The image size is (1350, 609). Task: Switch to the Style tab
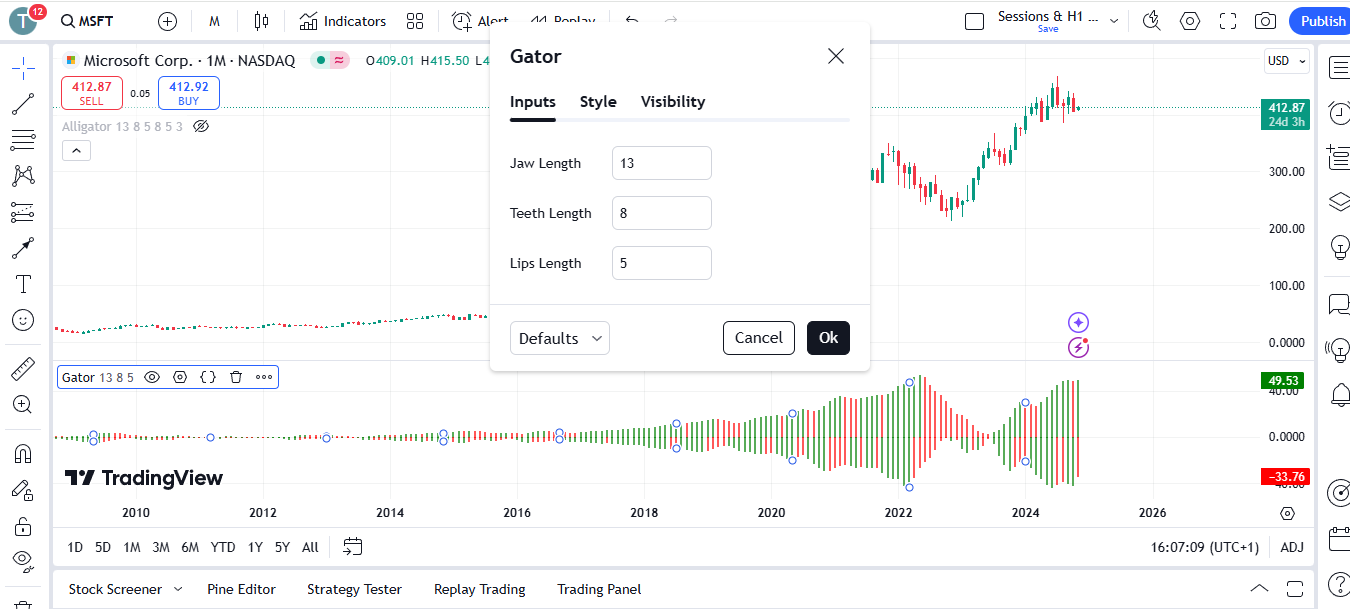tap(598, 102)
